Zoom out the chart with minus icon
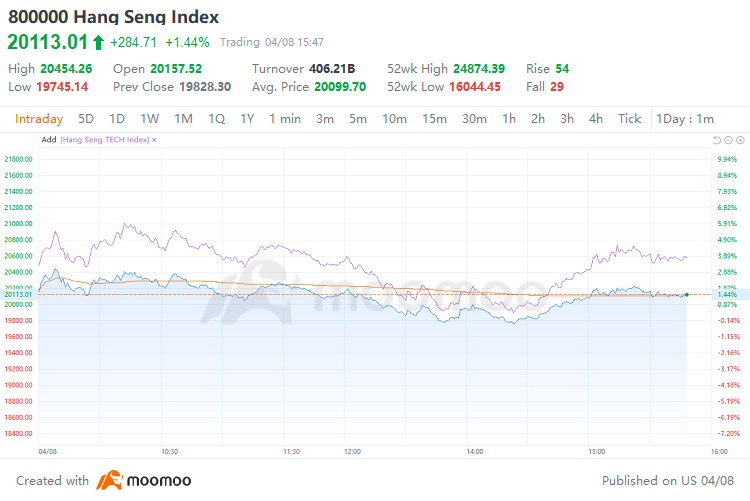Image resolution: width=750 pixels, height=501 pixels. click(726, 140)
